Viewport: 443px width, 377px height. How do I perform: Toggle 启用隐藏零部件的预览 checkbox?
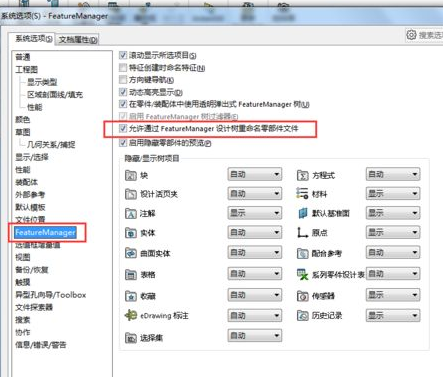(x=123, y=143)
